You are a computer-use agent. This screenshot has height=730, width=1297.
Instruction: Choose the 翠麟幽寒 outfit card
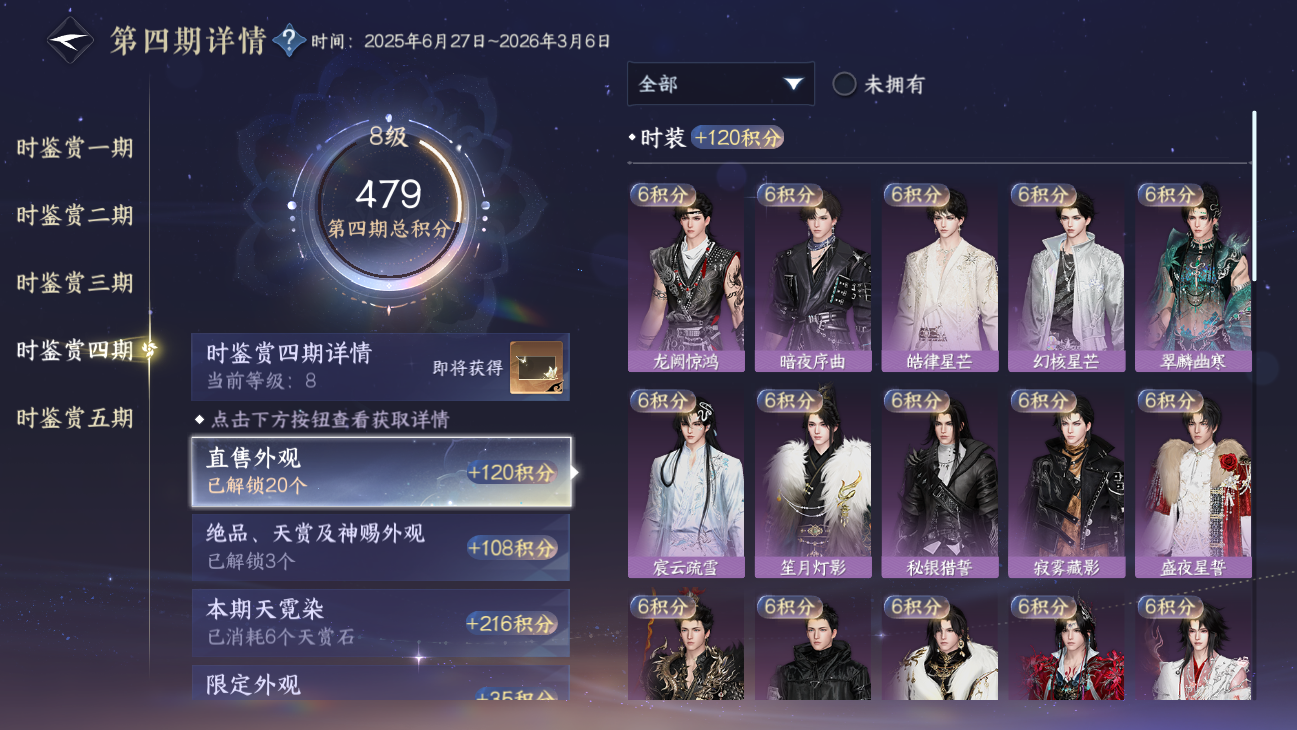pos(1193,277)
